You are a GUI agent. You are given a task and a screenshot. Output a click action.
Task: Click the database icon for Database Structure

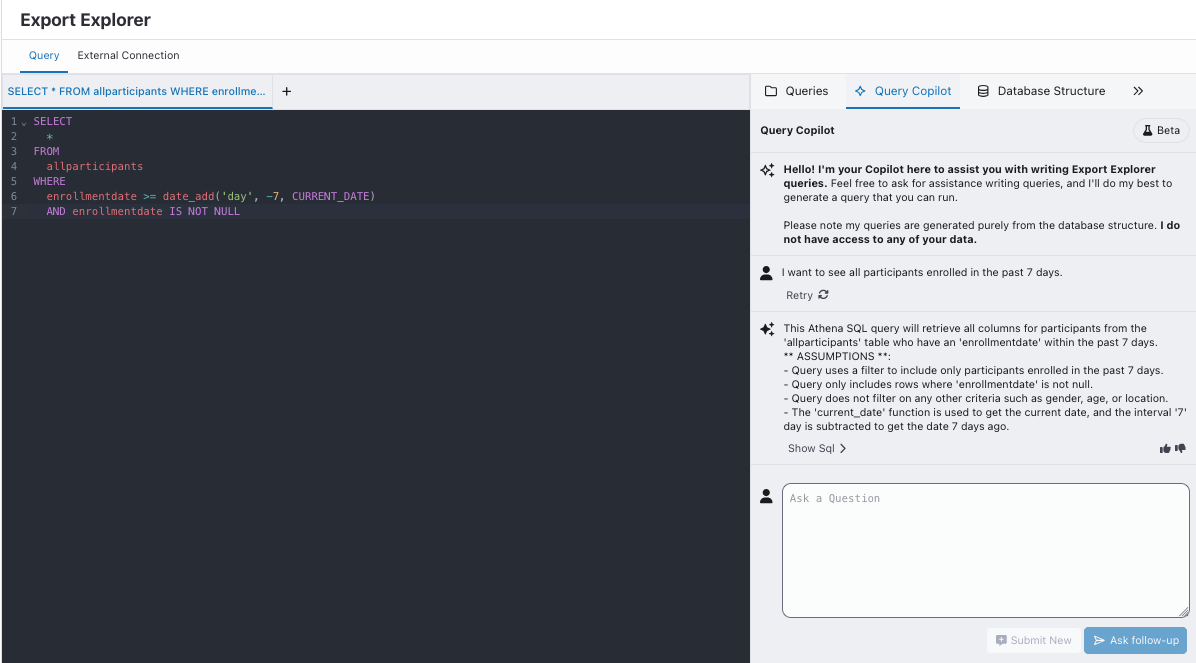[x=983, y=91]
